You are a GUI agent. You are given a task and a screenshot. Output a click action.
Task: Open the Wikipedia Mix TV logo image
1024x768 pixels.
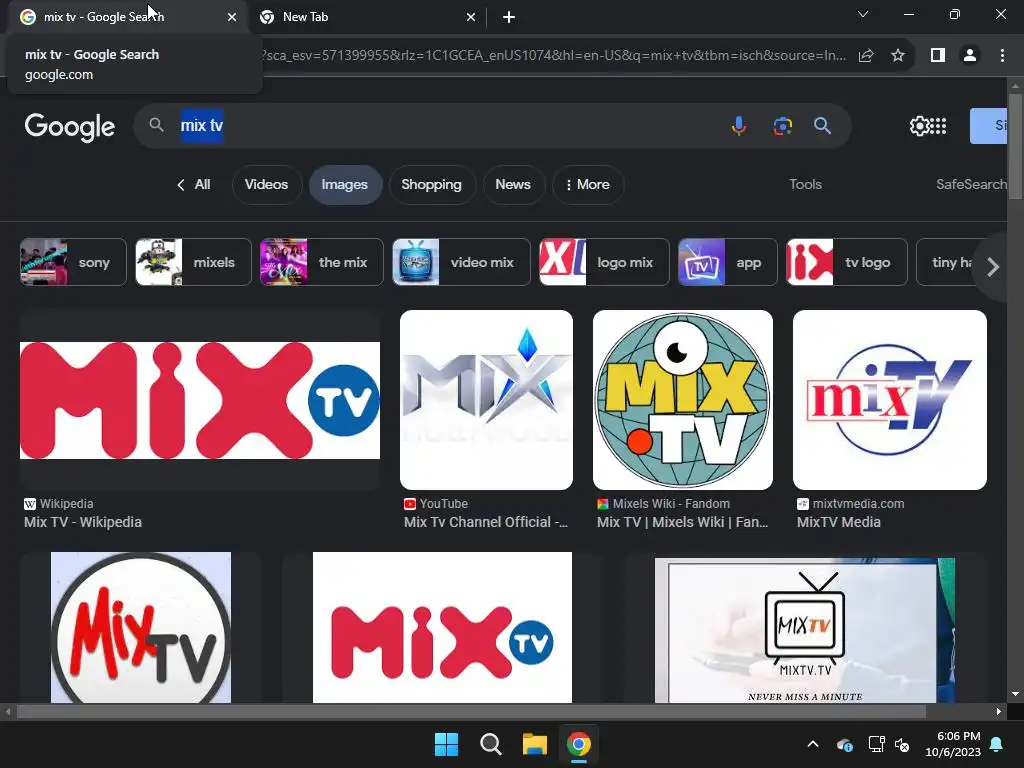[200, 400]
